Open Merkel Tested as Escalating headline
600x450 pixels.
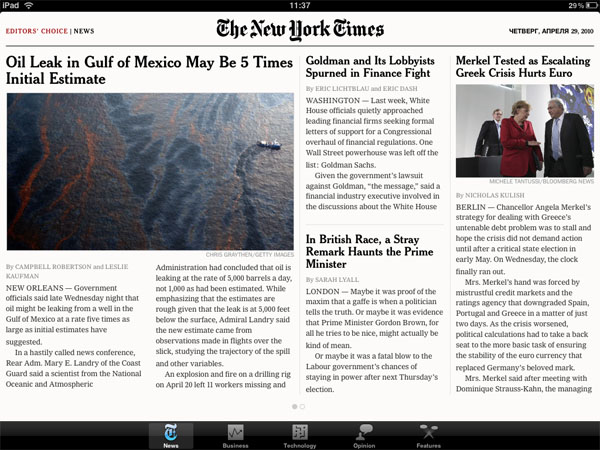(x=523, y=67)
